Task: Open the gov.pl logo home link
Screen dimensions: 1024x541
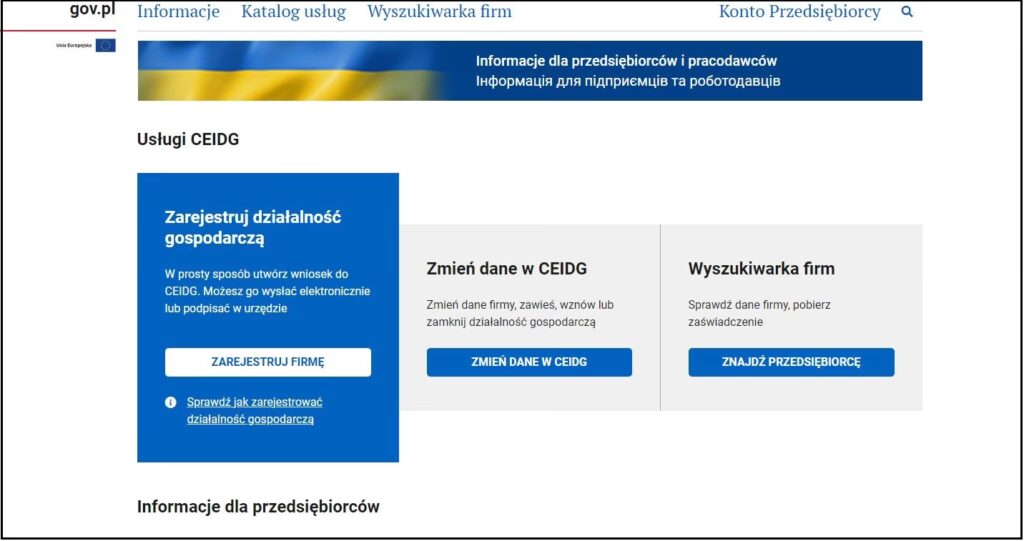Action: coord(93,10)
